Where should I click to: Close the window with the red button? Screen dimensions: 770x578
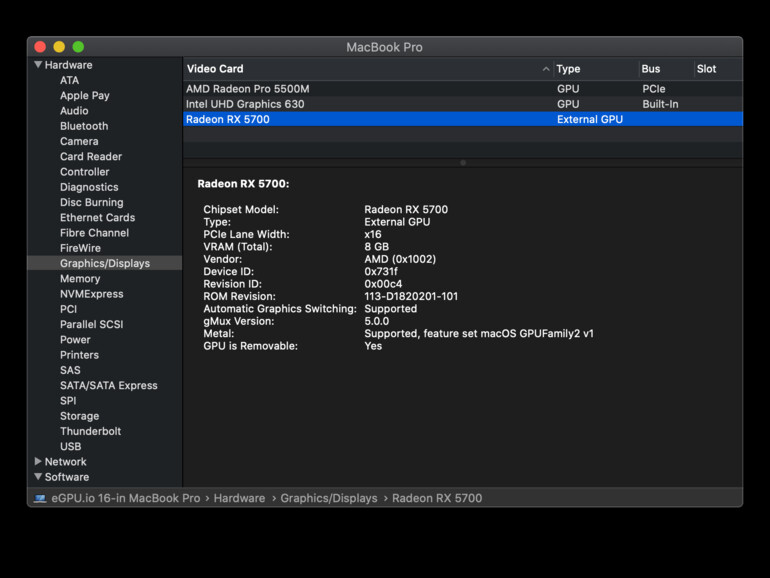(x=40, y=47)
